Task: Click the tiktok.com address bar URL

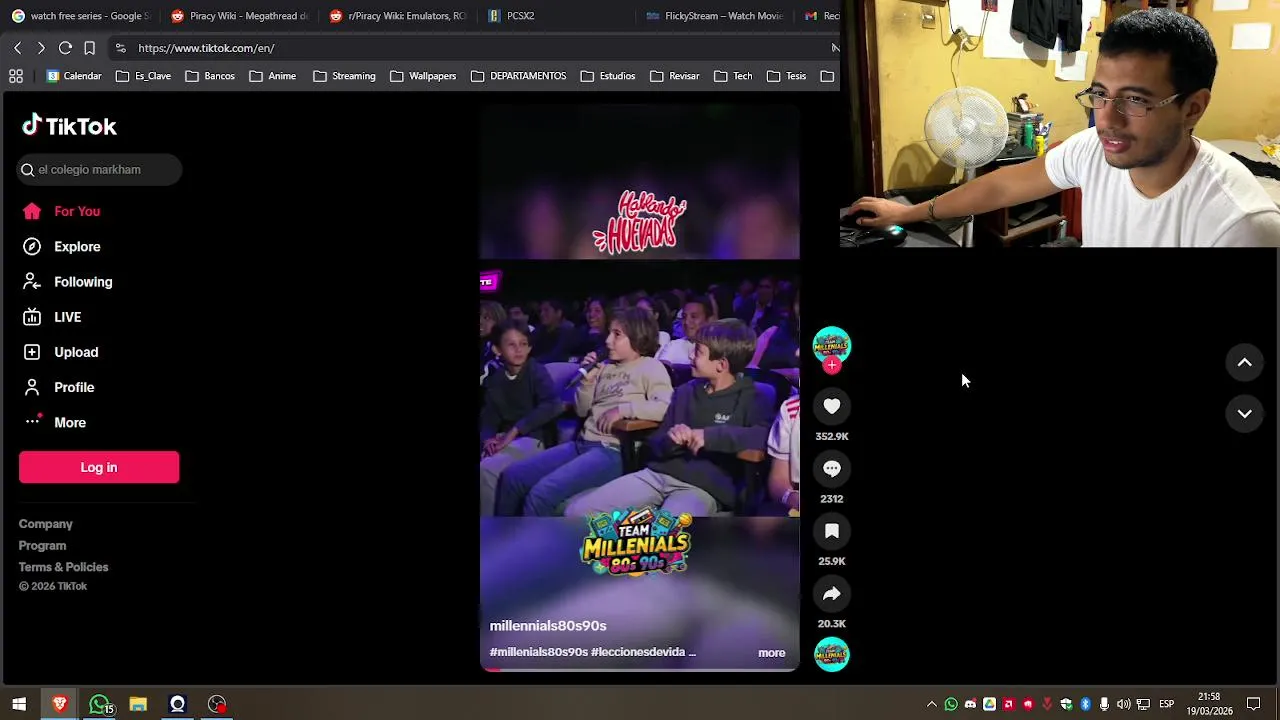Action: [206, 48]
